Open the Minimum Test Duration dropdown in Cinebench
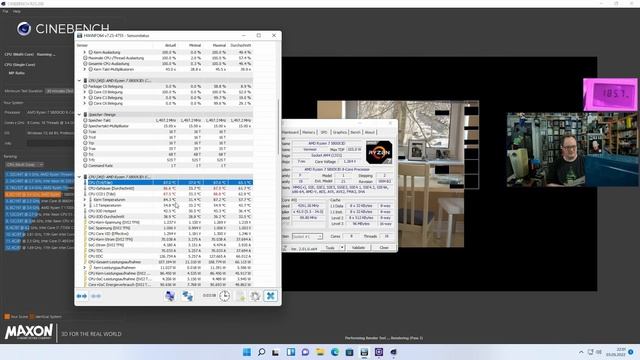The image size is (640, 360). point(60,91)
